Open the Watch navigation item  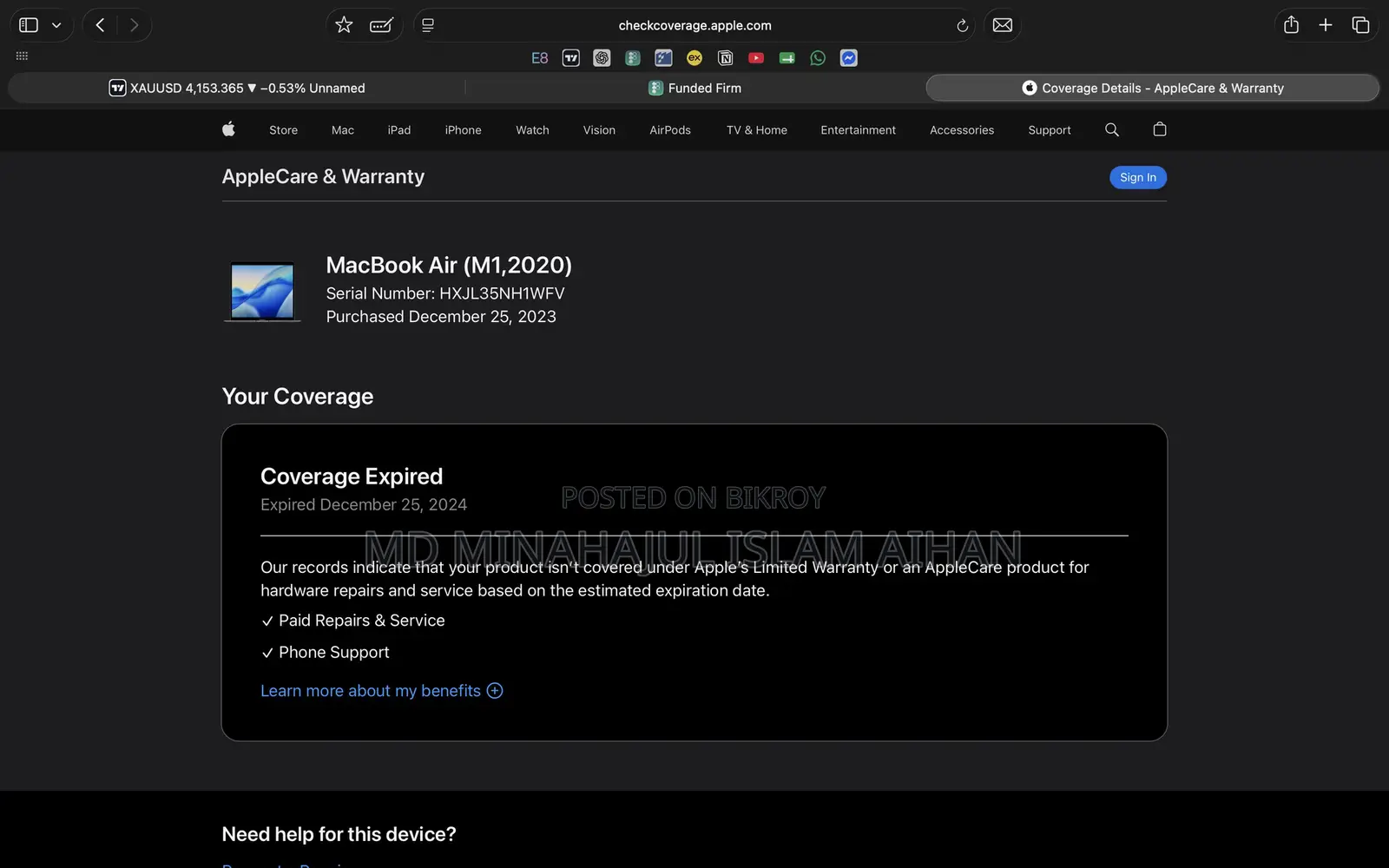(x=532, y=130)
